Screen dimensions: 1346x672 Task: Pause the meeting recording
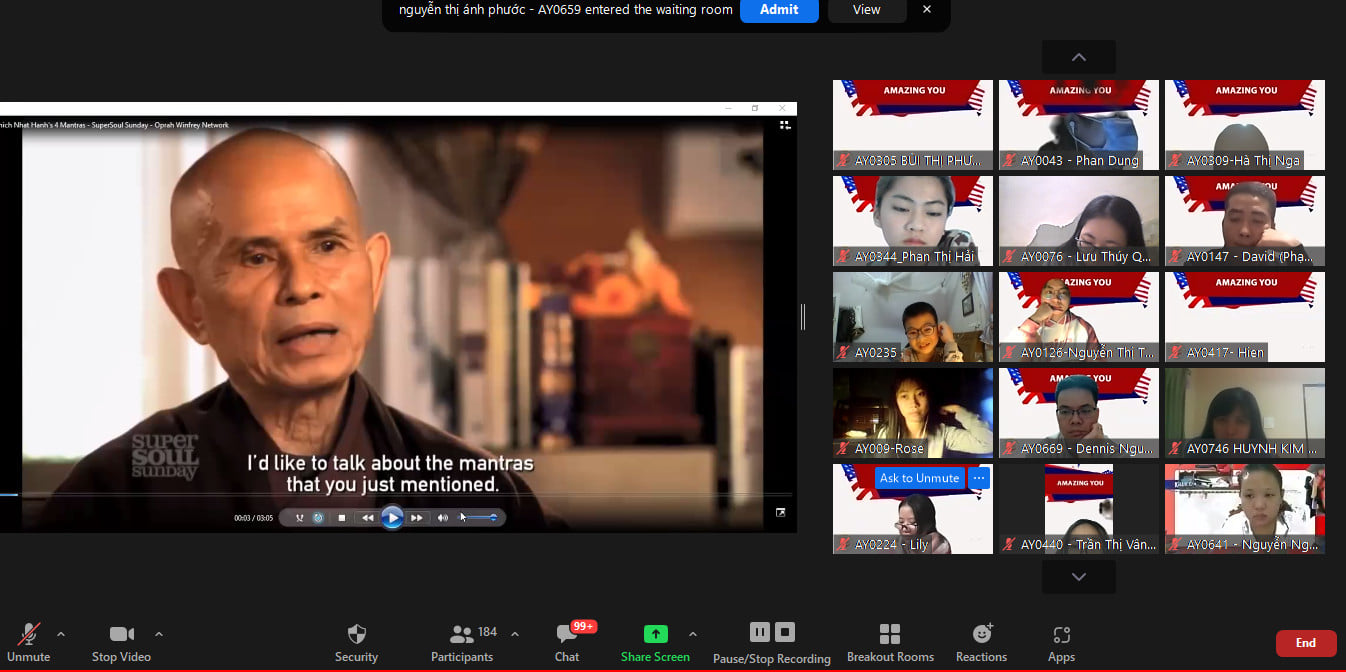coord(760,632)
